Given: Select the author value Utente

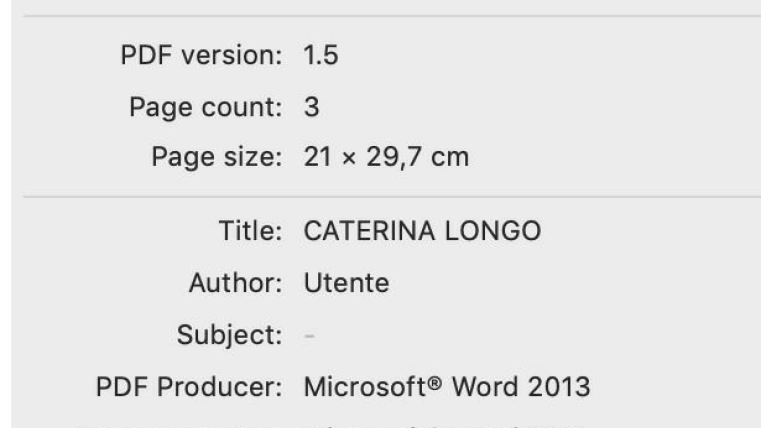Looking at the screenshot, I should [x=346, y=283].
